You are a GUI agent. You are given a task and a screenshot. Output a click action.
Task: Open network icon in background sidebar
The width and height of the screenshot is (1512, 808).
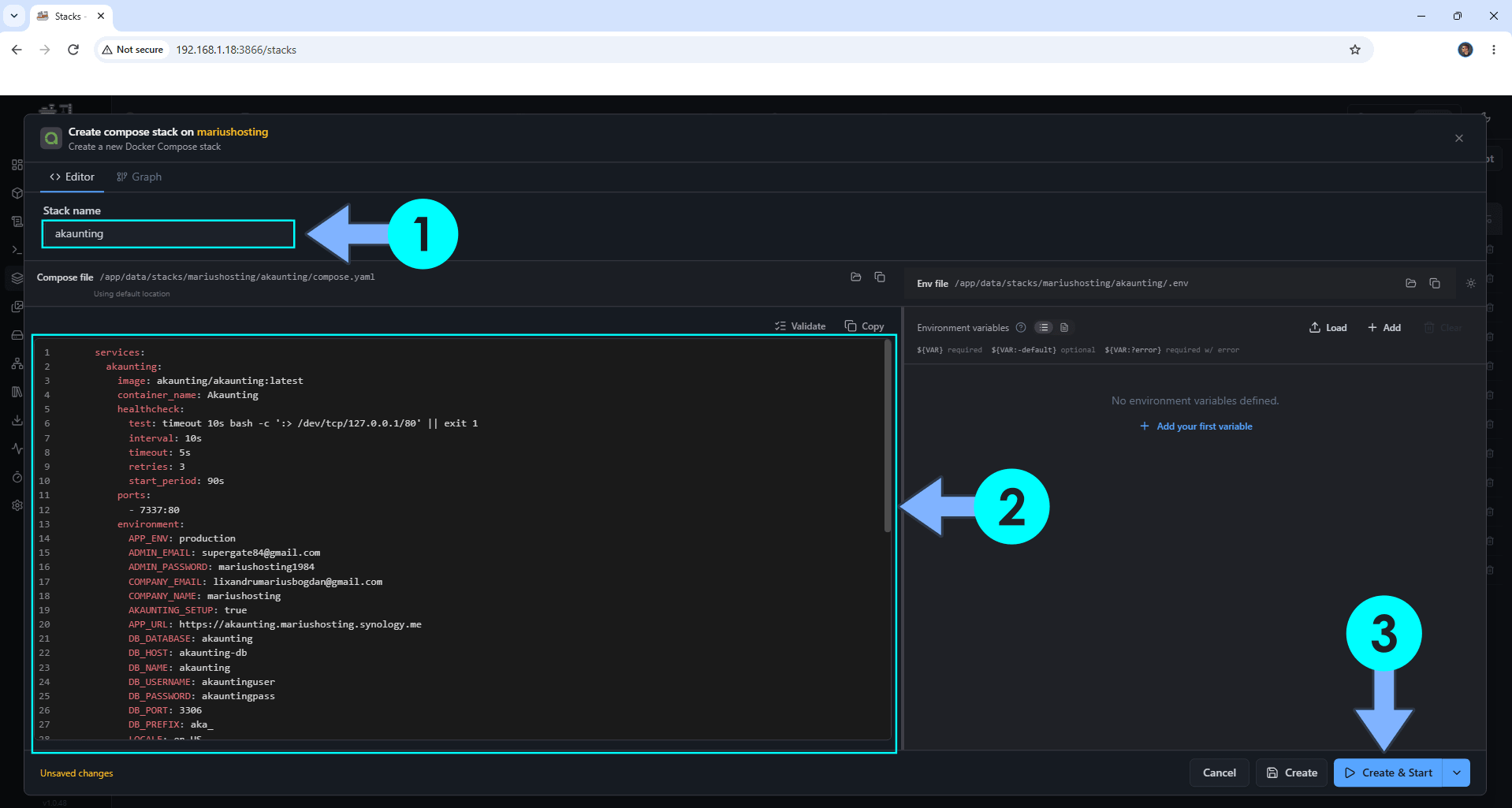(x=17, y=363)
